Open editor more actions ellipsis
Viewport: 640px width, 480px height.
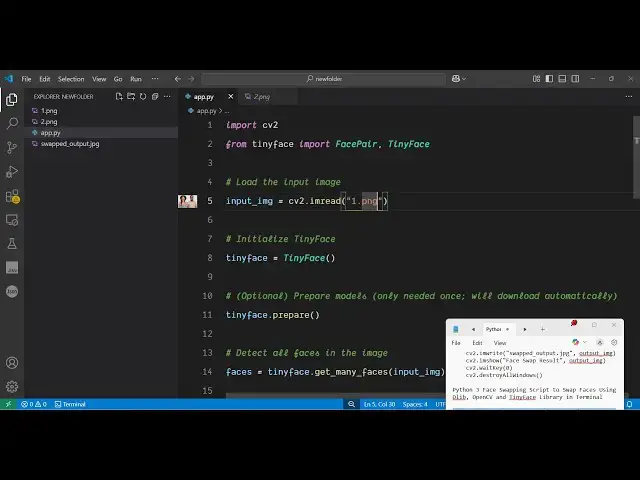click(x=629, y=96)
